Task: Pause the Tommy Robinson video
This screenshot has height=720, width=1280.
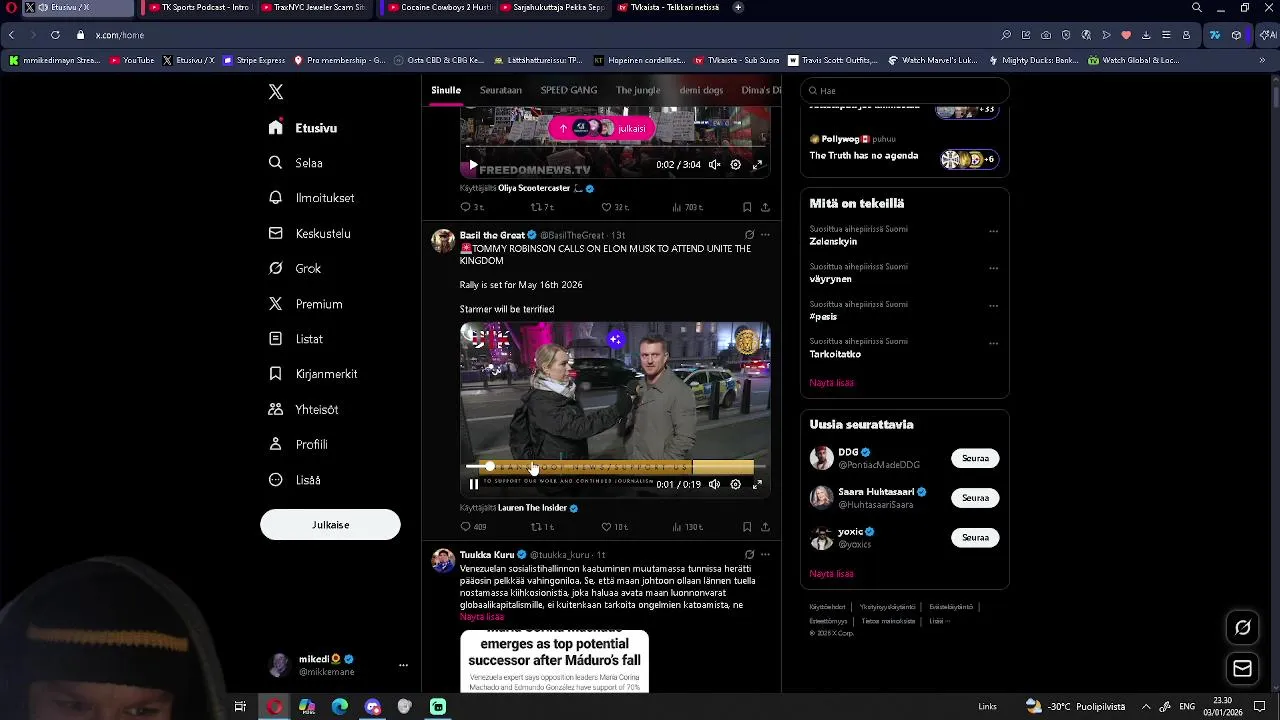Action: (474, 484)
